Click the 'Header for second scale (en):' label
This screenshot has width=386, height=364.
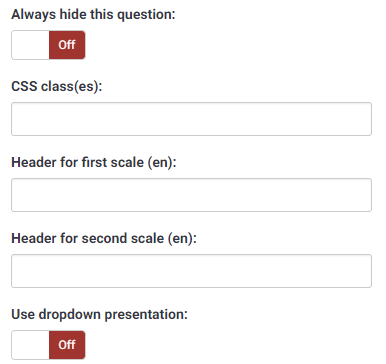point(104,239)
